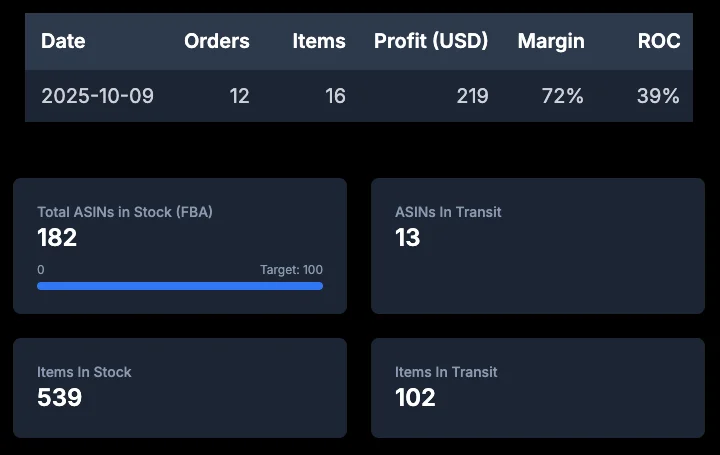
Task: Click the ROC column header
Action: [x=659, y=41]
